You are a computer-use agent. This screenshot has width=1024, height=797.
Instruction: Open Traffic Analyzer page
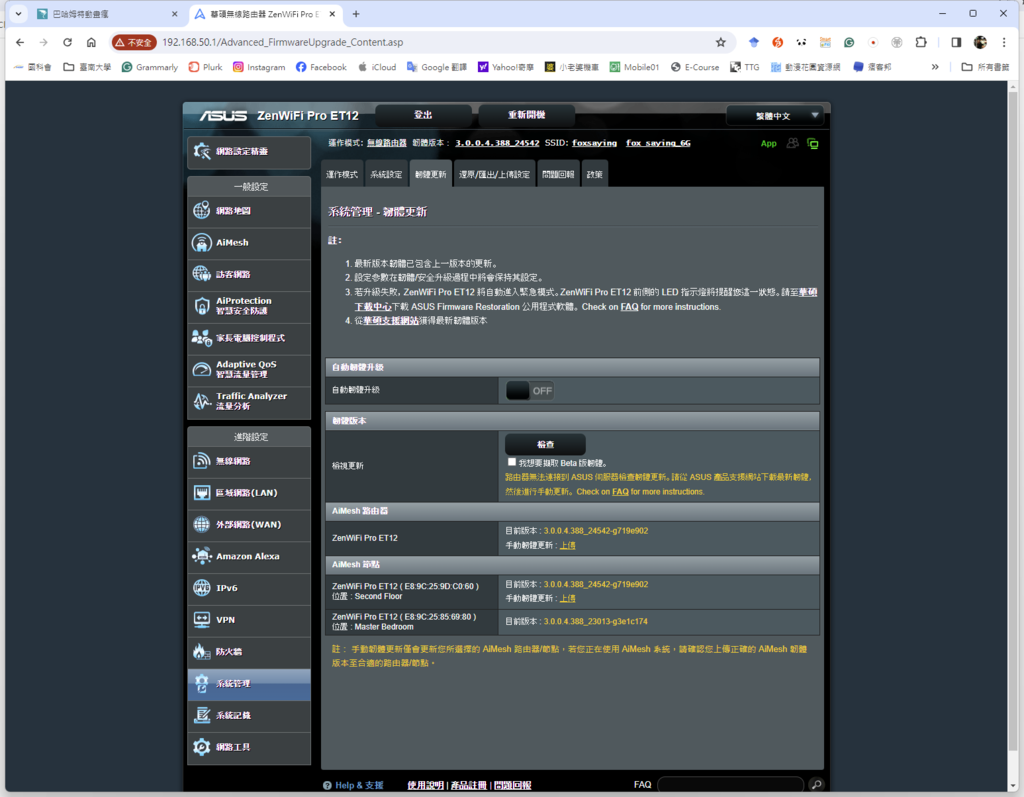249,401
